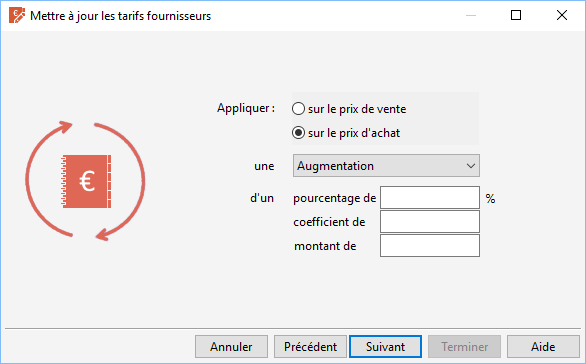586x364 pixels.
Task: Click into the 'coefficient de' field
Action: tap(430, 222)
